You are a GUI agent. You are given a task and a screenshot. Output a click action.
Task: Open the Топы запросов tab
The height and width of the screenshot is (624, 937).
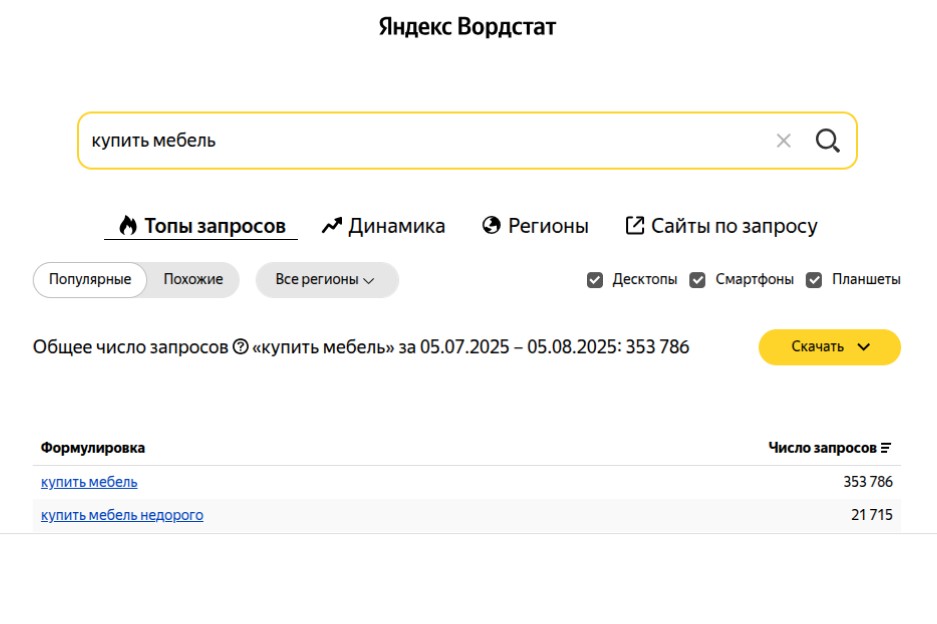(x=201, y=226)
